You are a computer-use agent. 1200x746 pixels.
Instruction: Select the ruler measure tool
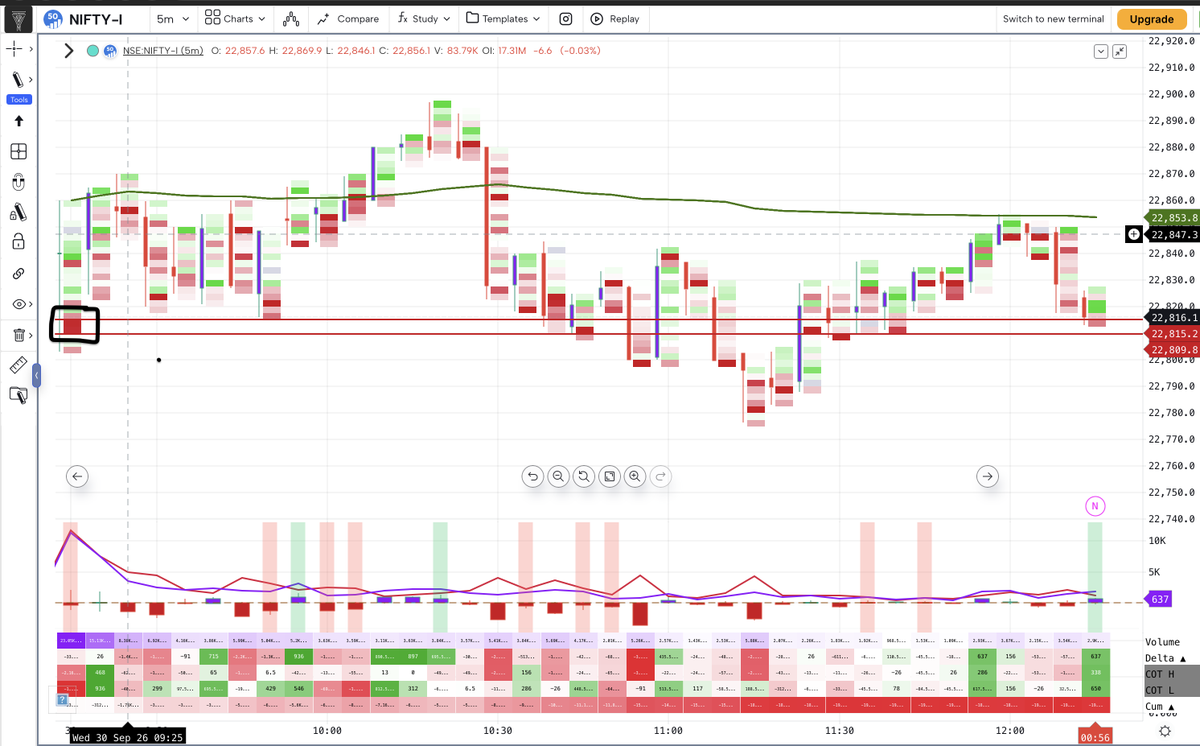17,365
